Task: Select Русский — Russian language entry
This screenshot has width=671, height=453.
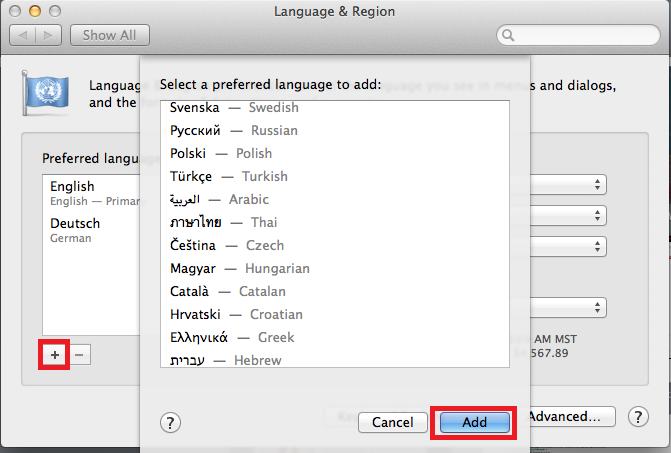Action: (x=234, y=130)
